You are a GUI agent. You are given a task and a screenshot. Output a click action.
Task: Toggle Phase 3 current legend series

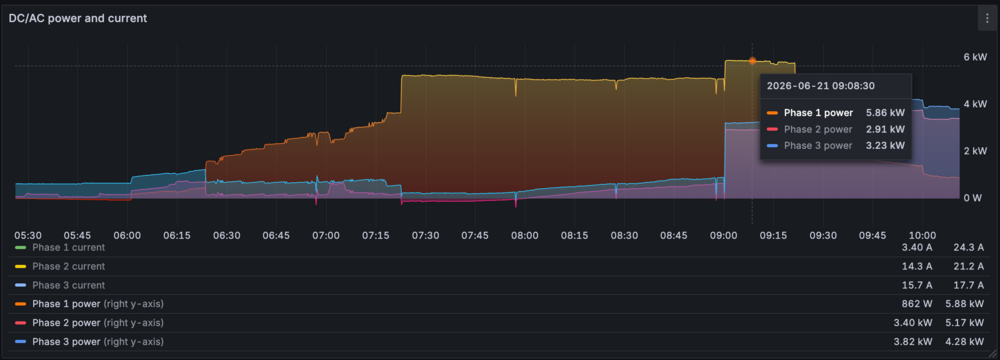68,285
